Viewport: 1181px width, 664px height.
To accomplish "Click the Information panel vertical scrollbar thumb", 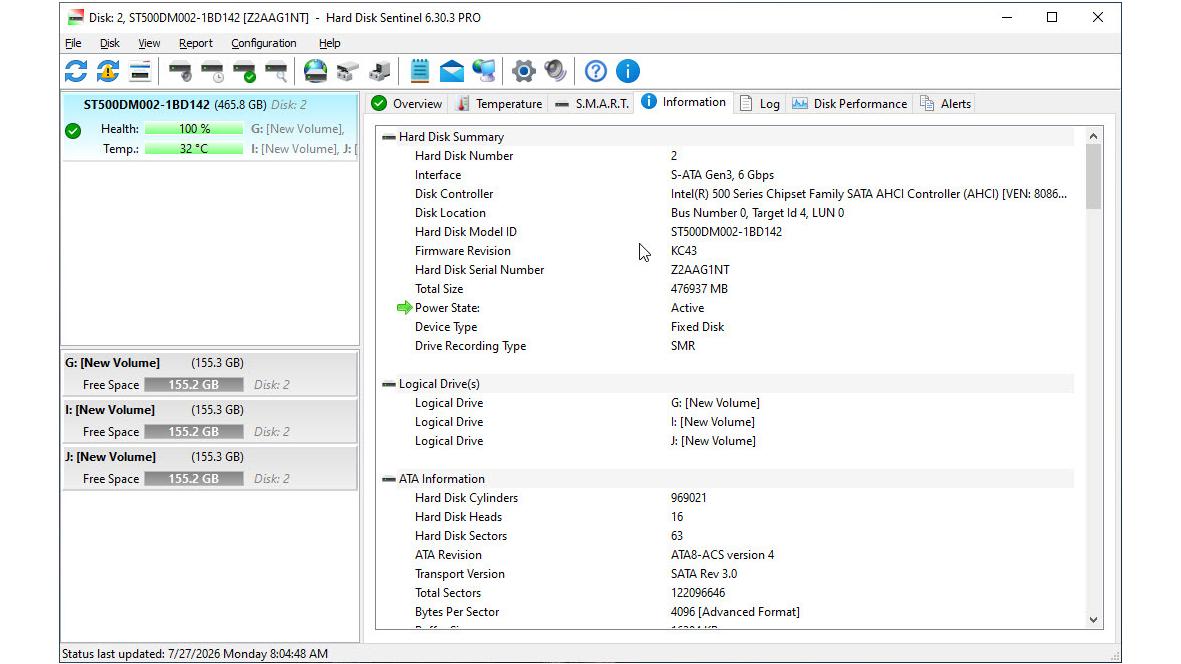I will tap(1094, 176).
